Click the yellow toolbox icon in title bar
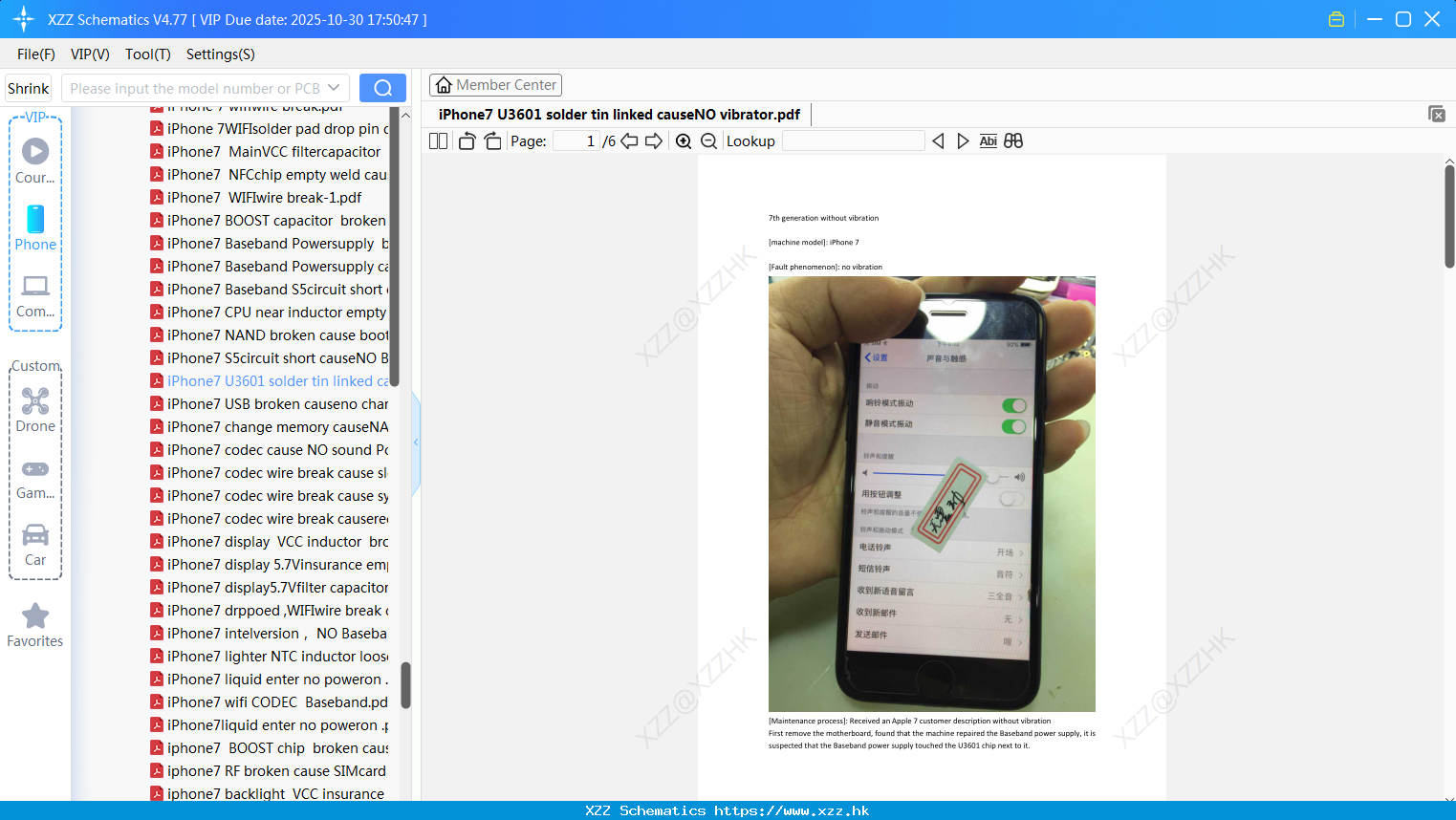The height and width of the screenshot is (820, 1456). [1336, 19]
